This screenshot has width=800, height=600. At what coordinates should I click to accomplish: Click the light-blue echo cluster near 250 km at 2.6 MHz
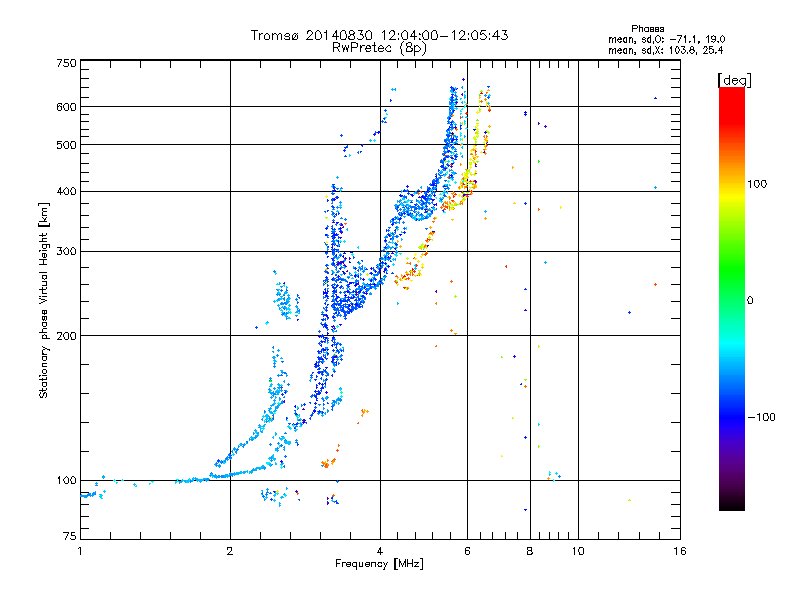pos(286,301)
